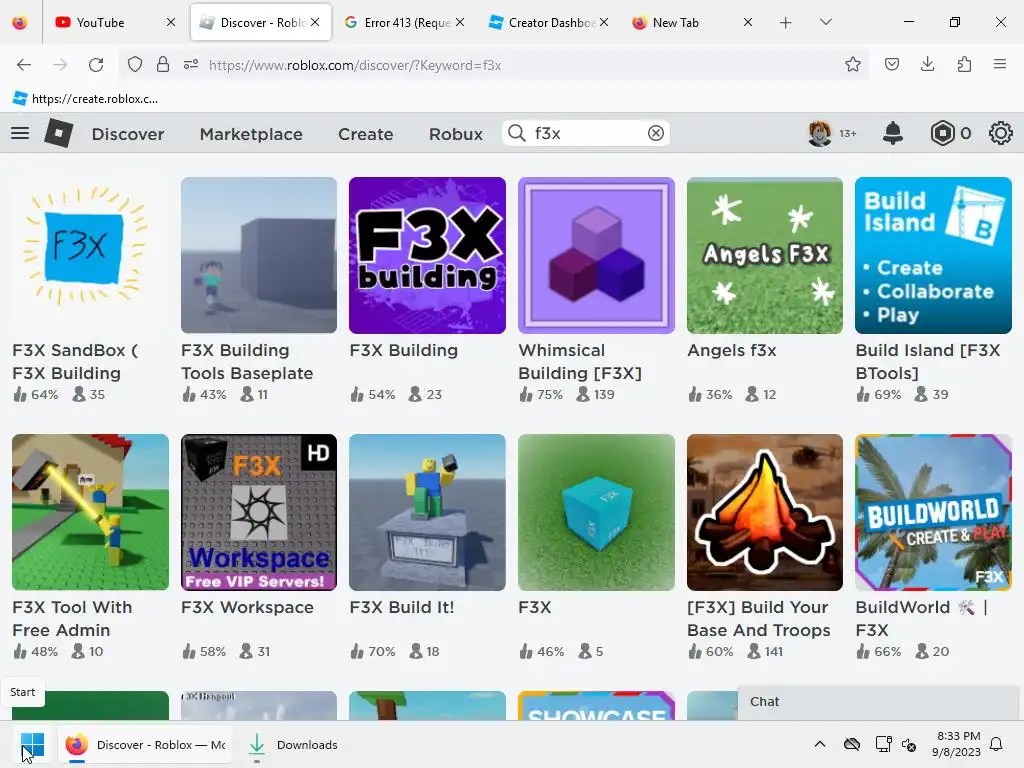Open volume muted tray icon
1024x768 pixels.
[908, 744]
